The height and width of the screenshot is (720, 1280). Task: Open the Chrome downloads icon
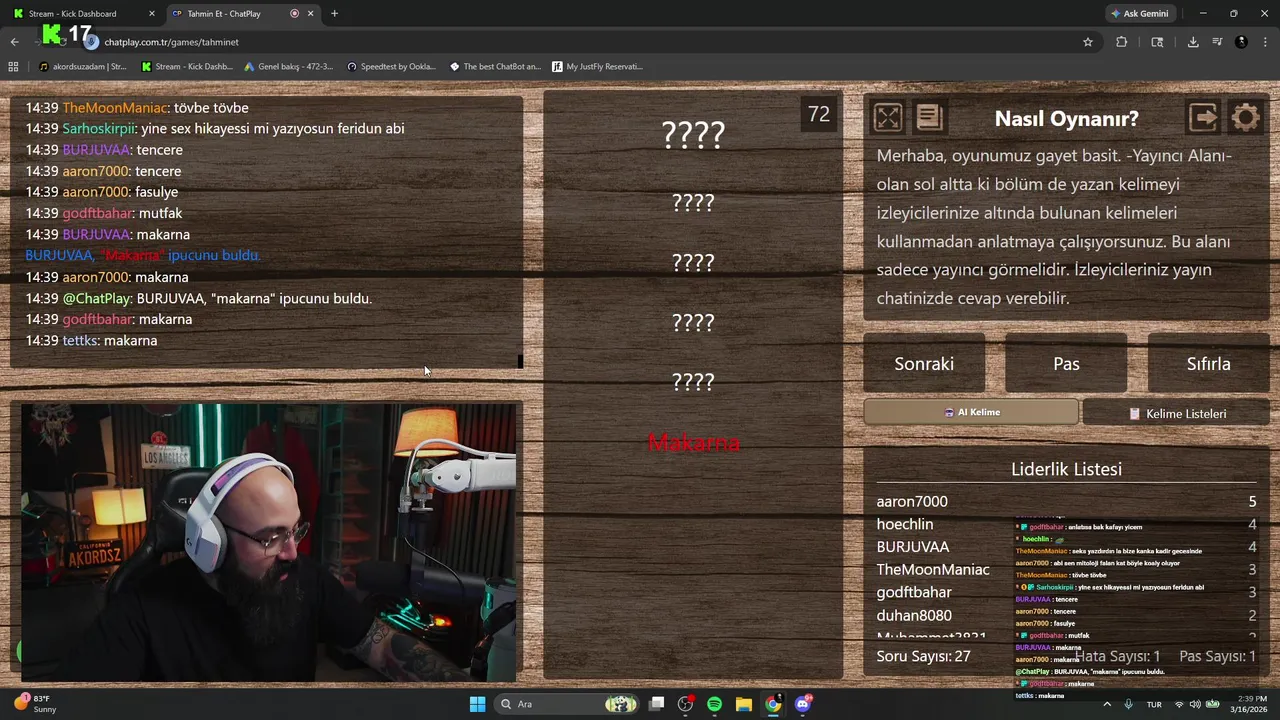[1193, 42]
